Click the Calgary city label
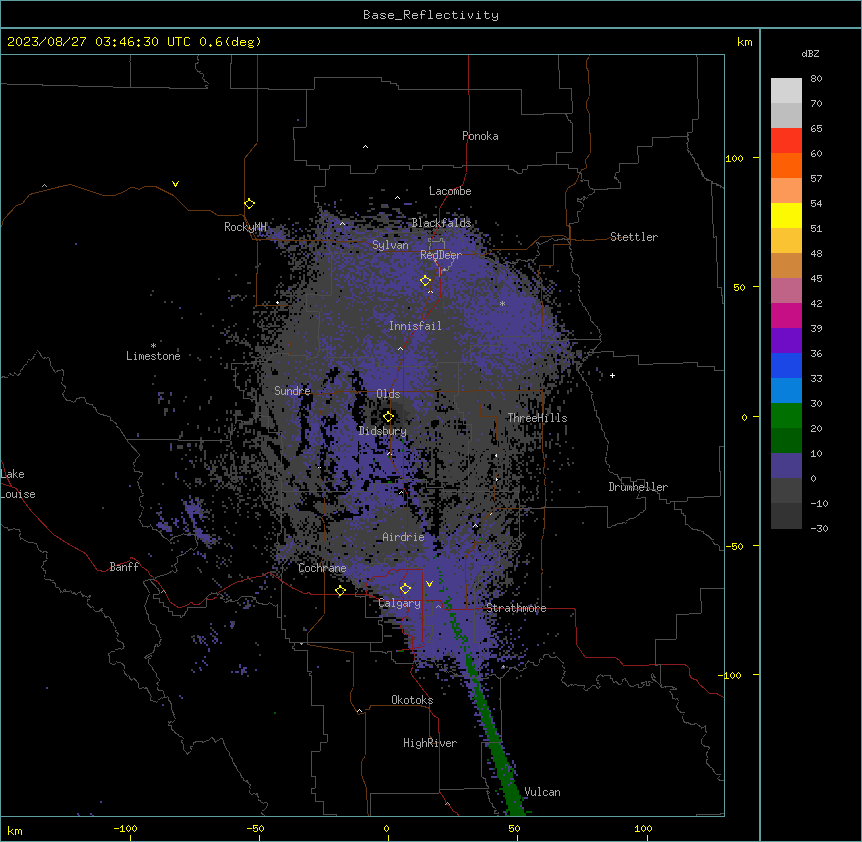Image resolution: width=862 pixels, height=842 pixels. [x=400, y=603]
